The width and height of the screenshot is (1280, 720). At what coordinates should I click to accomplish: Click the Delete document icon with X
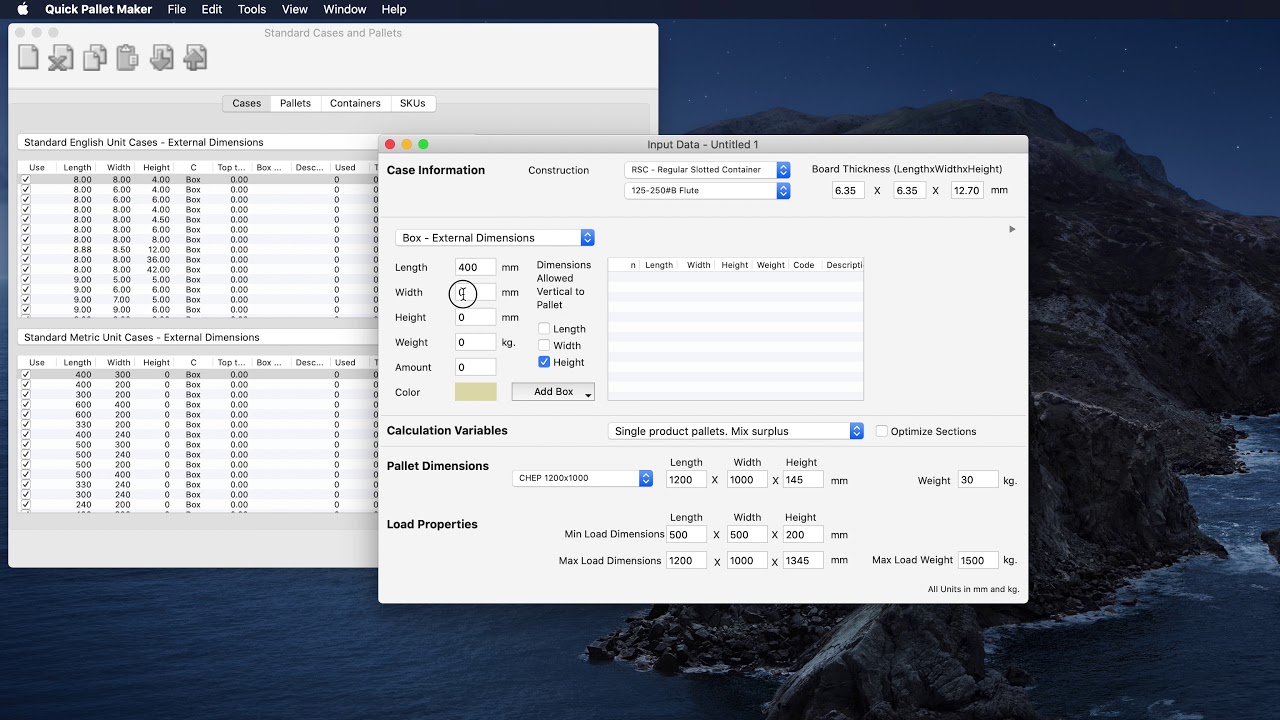tap(61, 58)
